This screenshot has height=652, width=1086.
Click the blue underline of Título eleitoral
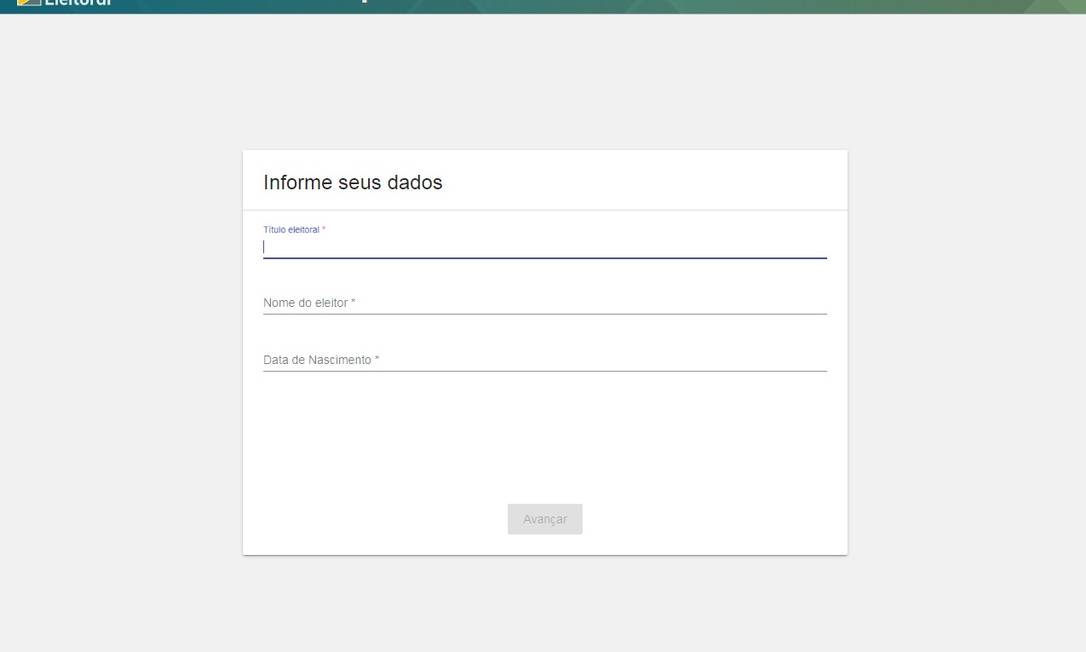pos(545,258)
